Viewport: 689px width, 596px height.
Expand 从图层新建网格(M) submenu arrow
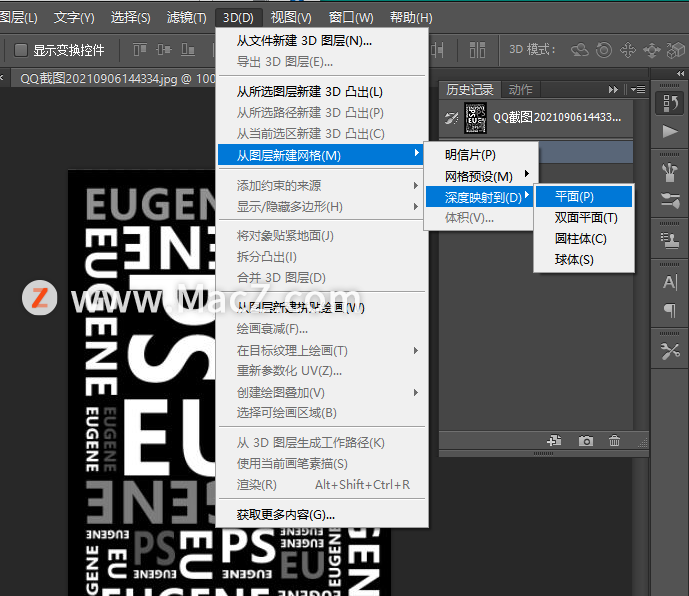(x=416, y=153)
